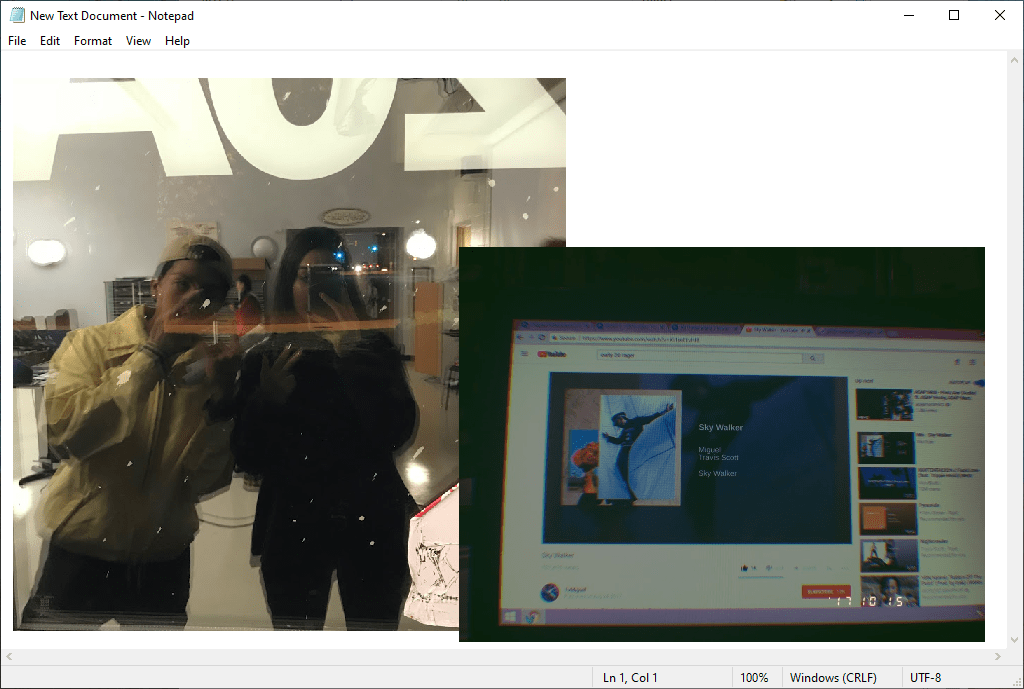Click the right arrow of horizontal scrollbar
Viewport: 1024px width, 689px height.
point(997,657)
